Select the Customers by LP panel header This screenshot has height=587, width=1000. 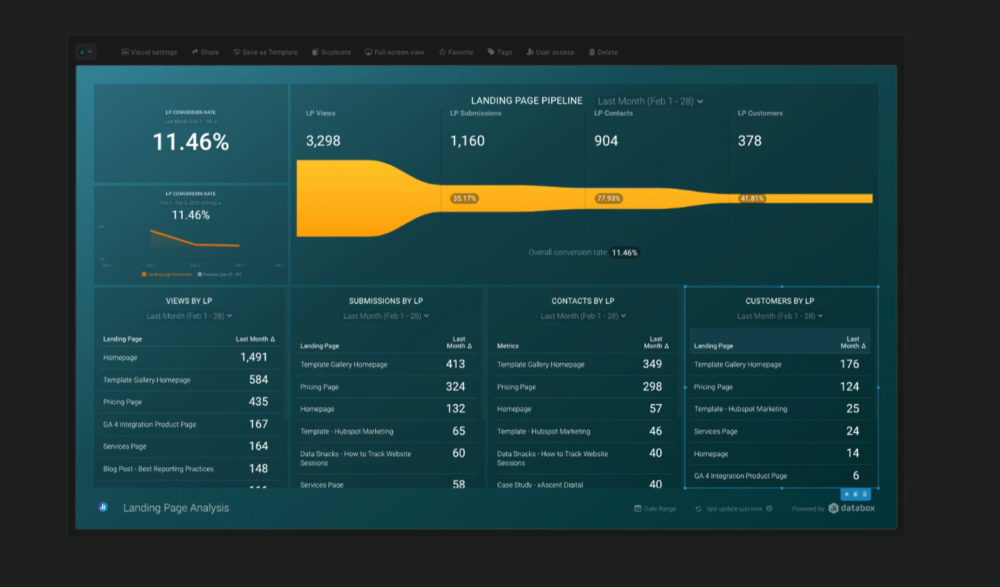click(781, 301)
